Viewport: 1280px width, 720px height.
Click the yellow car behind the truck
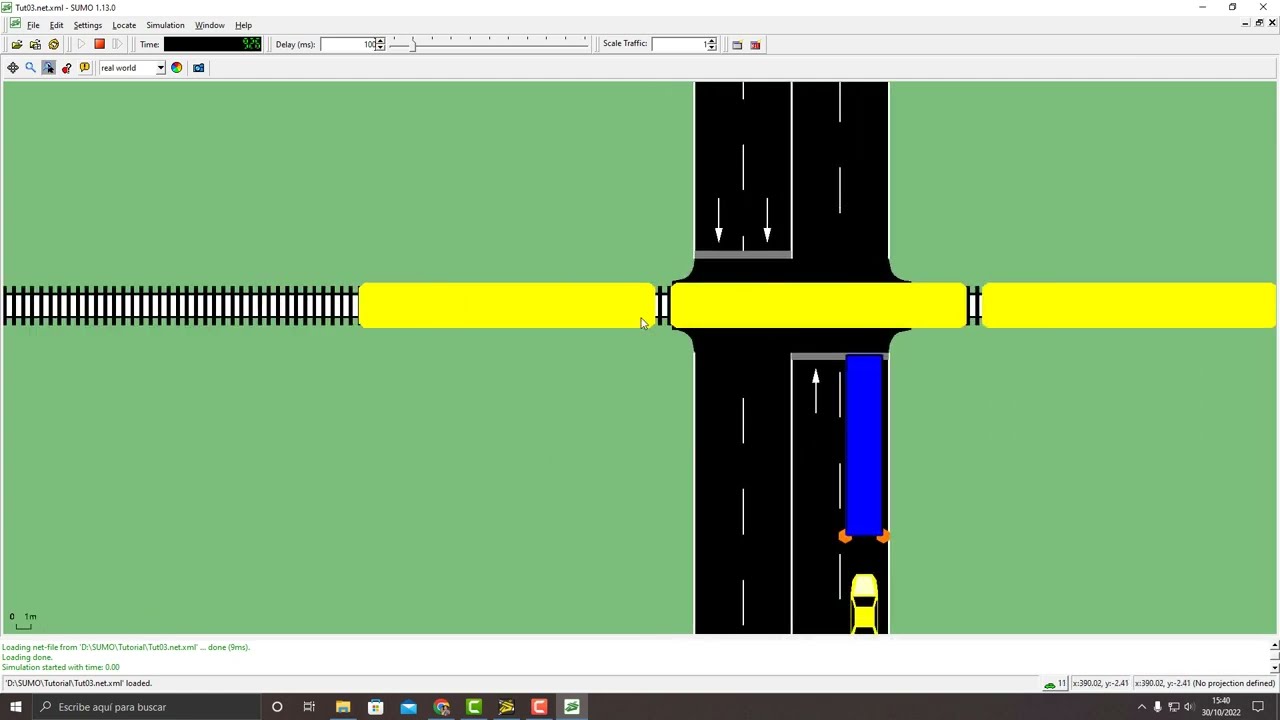(864, 604)
